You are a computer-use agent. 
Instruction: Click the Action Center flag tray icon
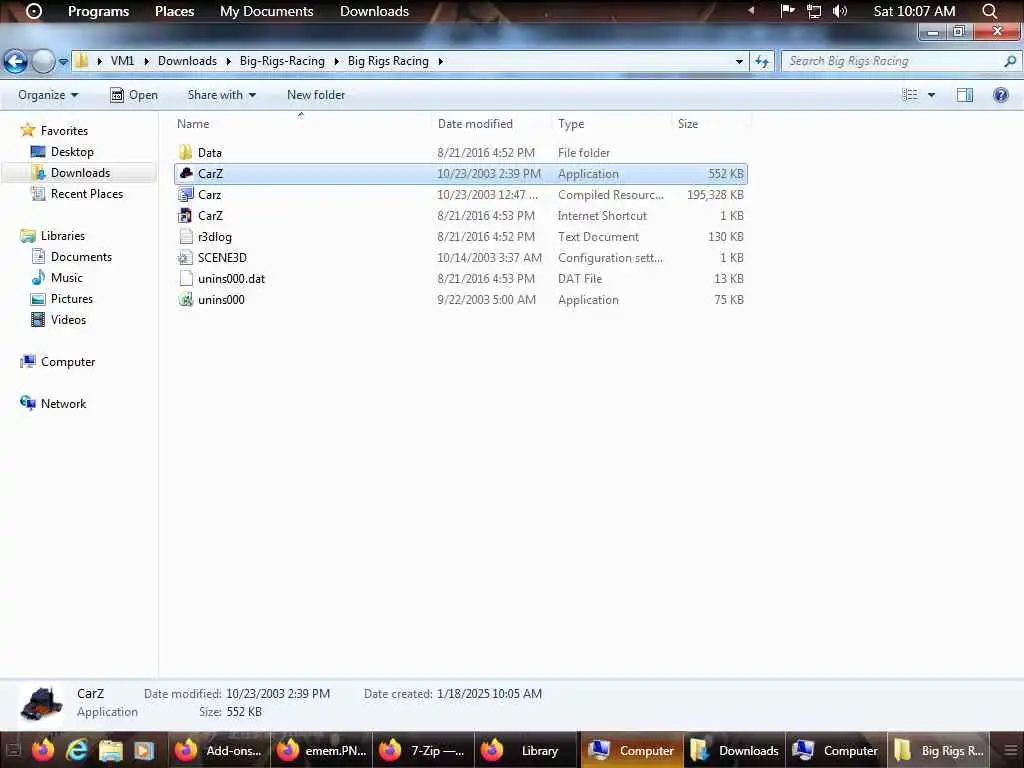(788, 11)
